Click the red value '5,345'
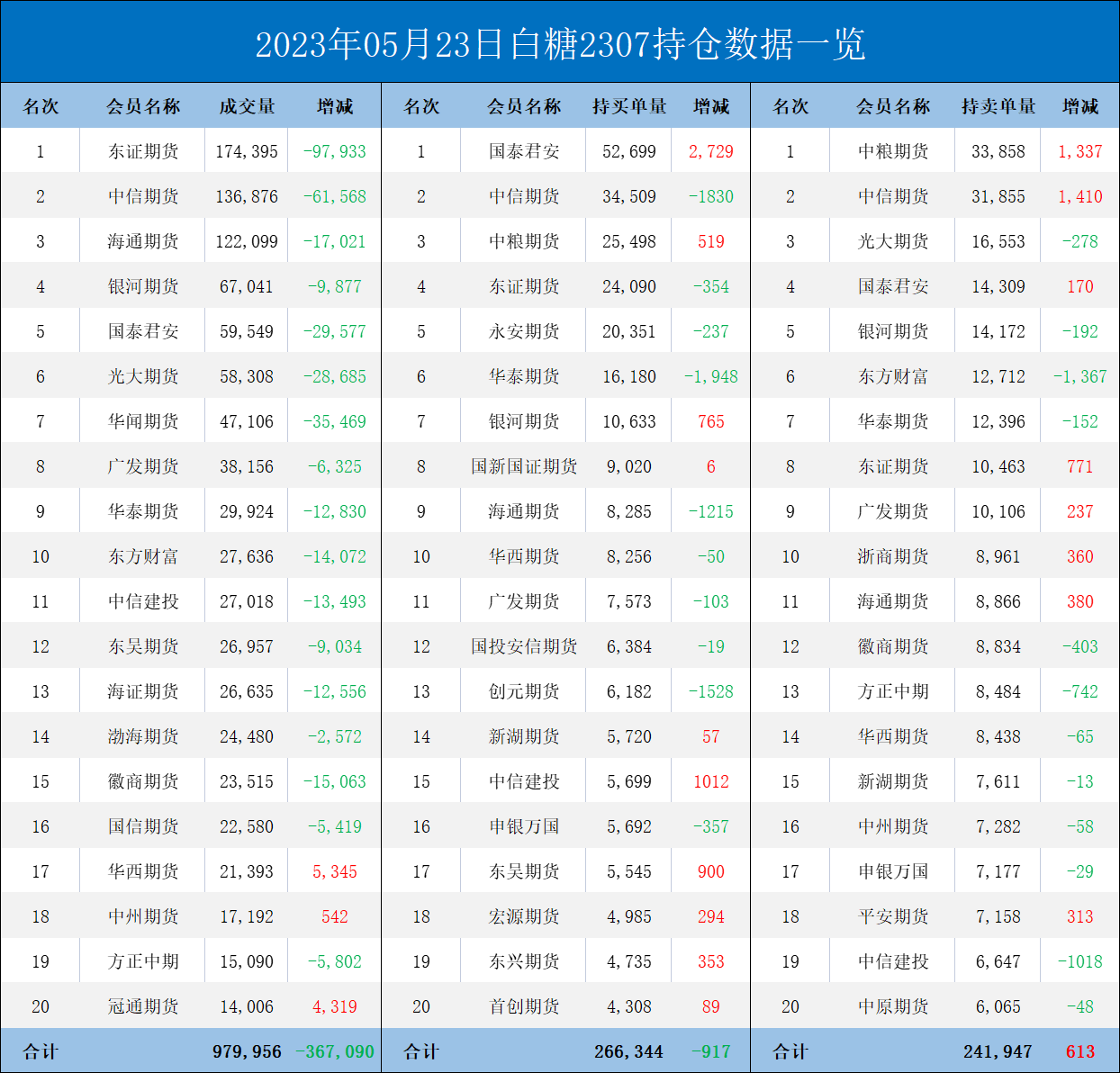This screenshot has height=1073, width=1120. point(335,871)
